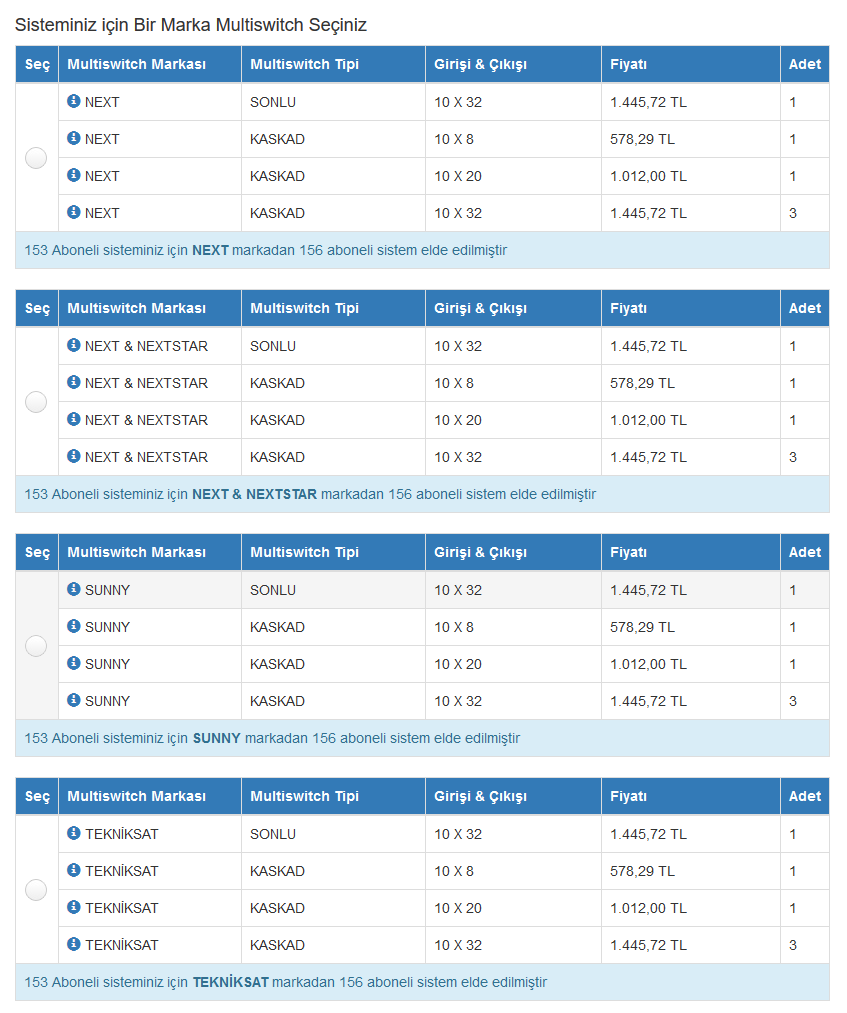
Task: Choose the NEXT & NEXTSTAR radio button
Action: 36,402
